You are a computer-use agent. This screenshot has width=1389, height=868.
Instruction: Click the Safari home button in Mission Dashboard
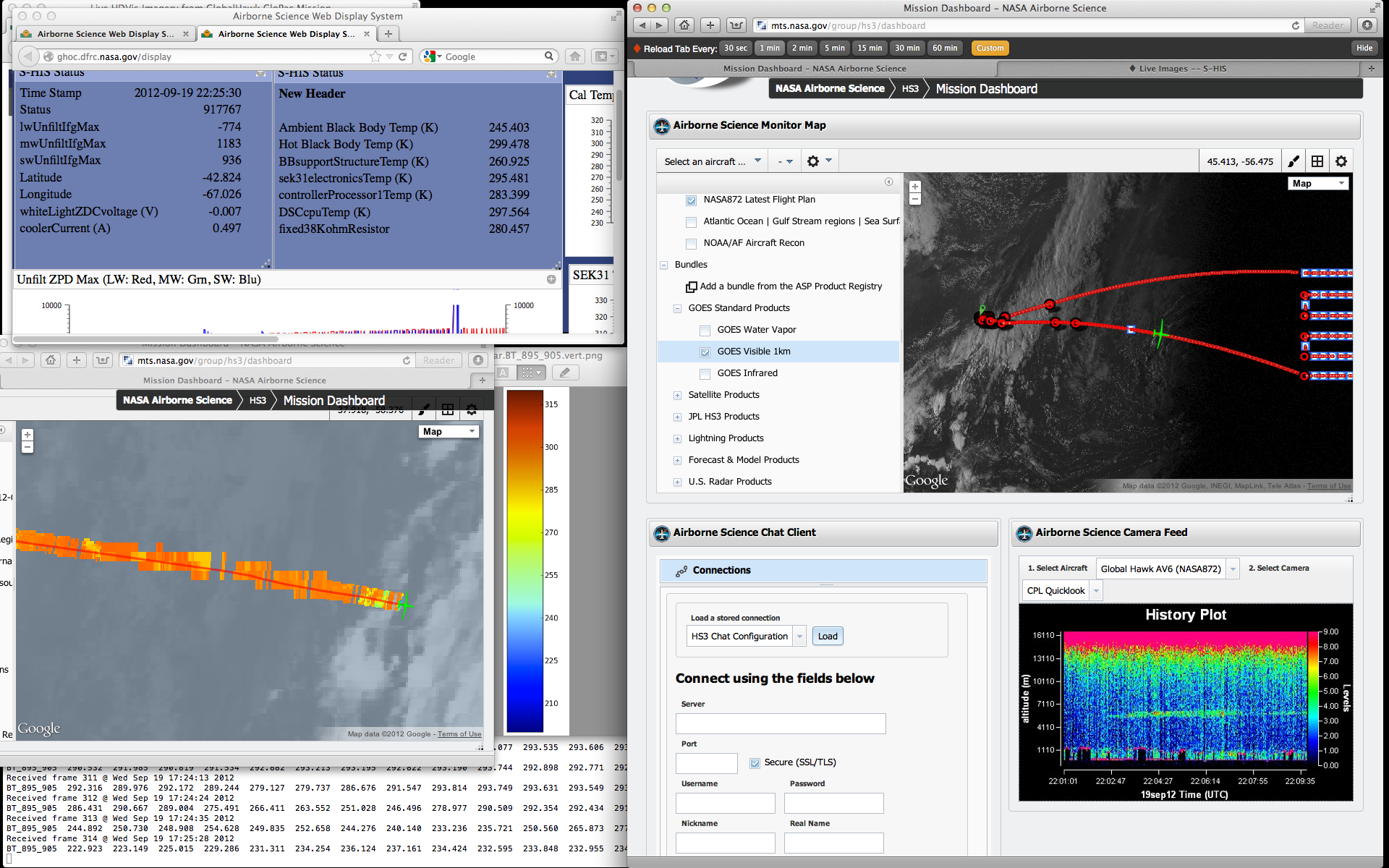pos(684,25)
